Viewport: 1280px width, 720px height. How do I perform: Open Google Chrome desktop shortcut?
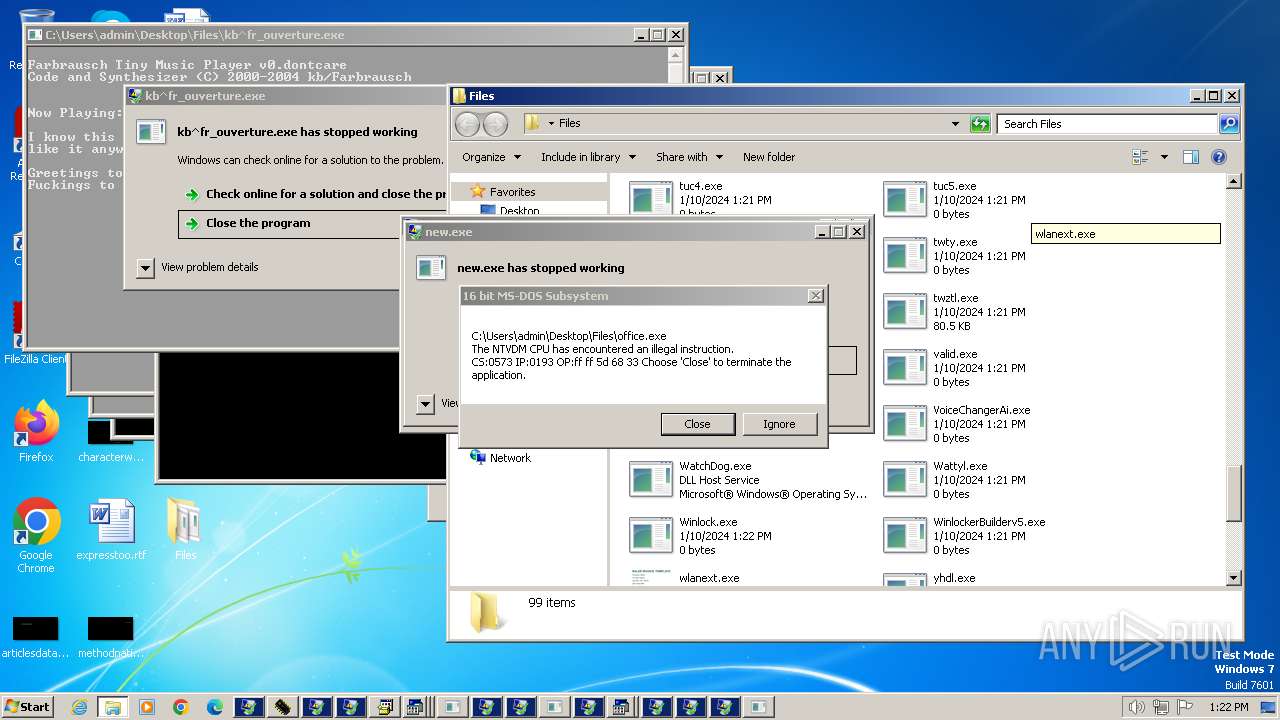[36, 535]
